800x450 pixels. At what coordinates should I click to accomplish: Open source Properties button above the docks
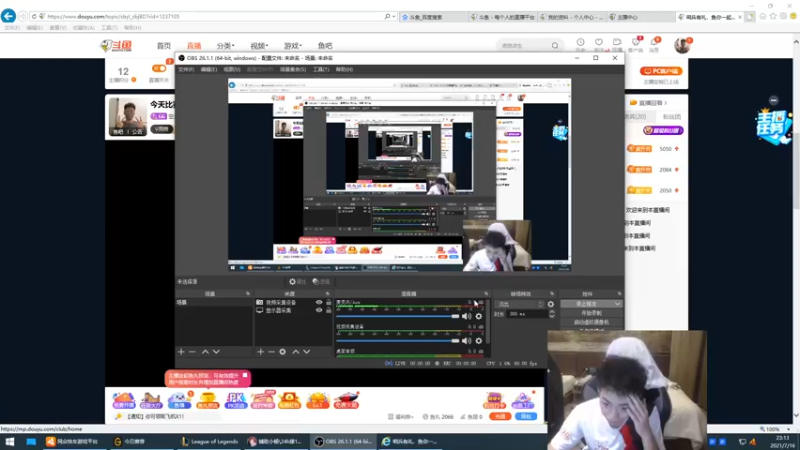click(x=297, y=282)
